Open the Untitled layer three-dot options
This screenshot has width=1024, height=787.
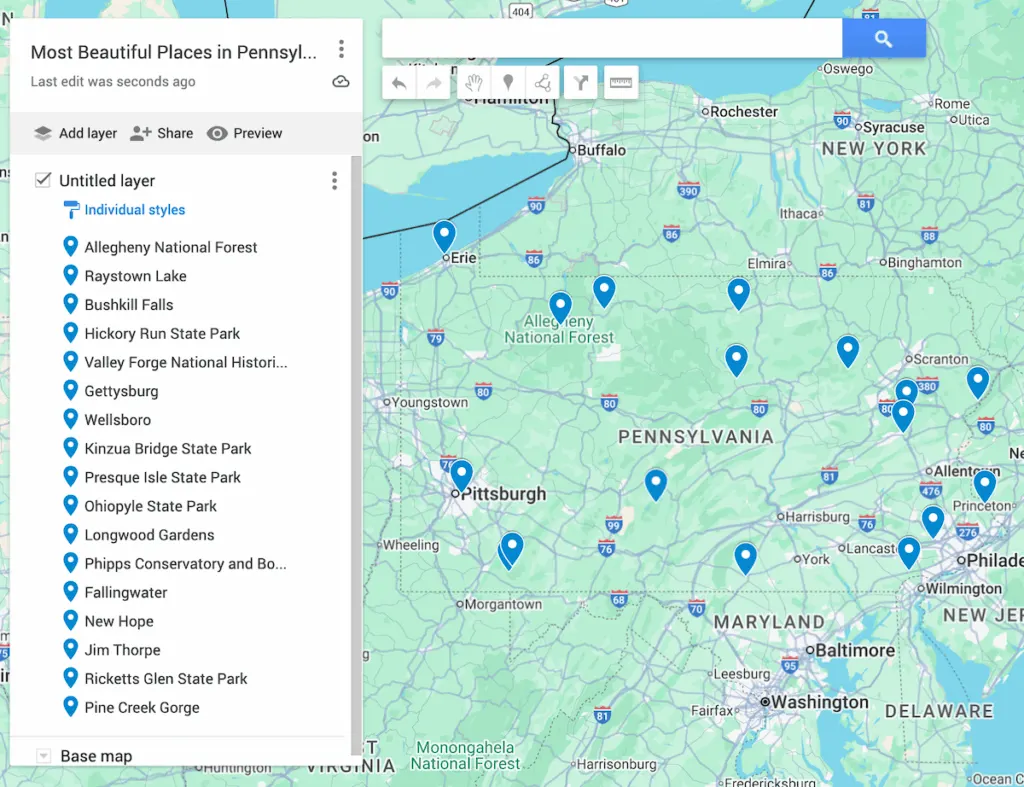click(x=334, y=181)
